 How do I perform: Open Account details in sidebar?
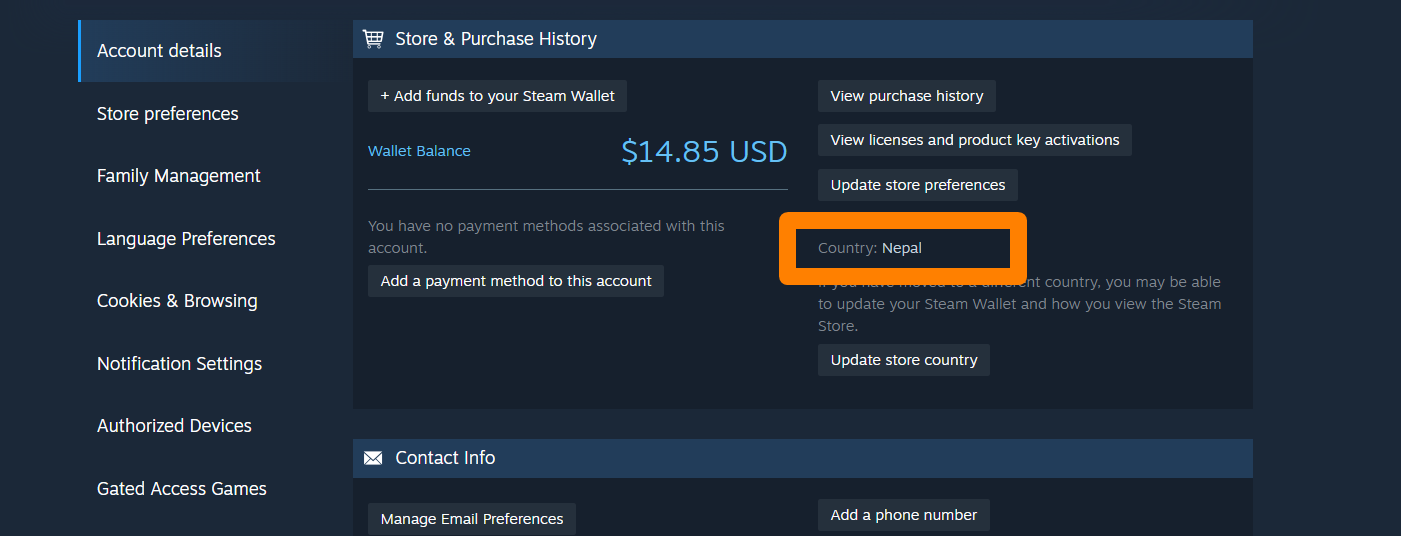pos(159,51)
